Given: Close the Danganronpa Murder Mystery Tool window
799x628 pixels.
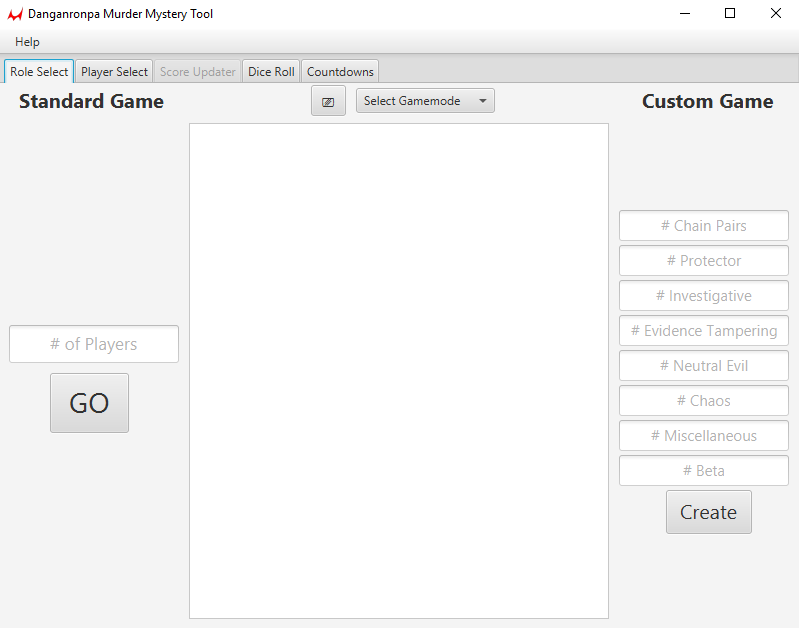Looking at the screenshot, I should pyautogui.click(x=776, y=14).
